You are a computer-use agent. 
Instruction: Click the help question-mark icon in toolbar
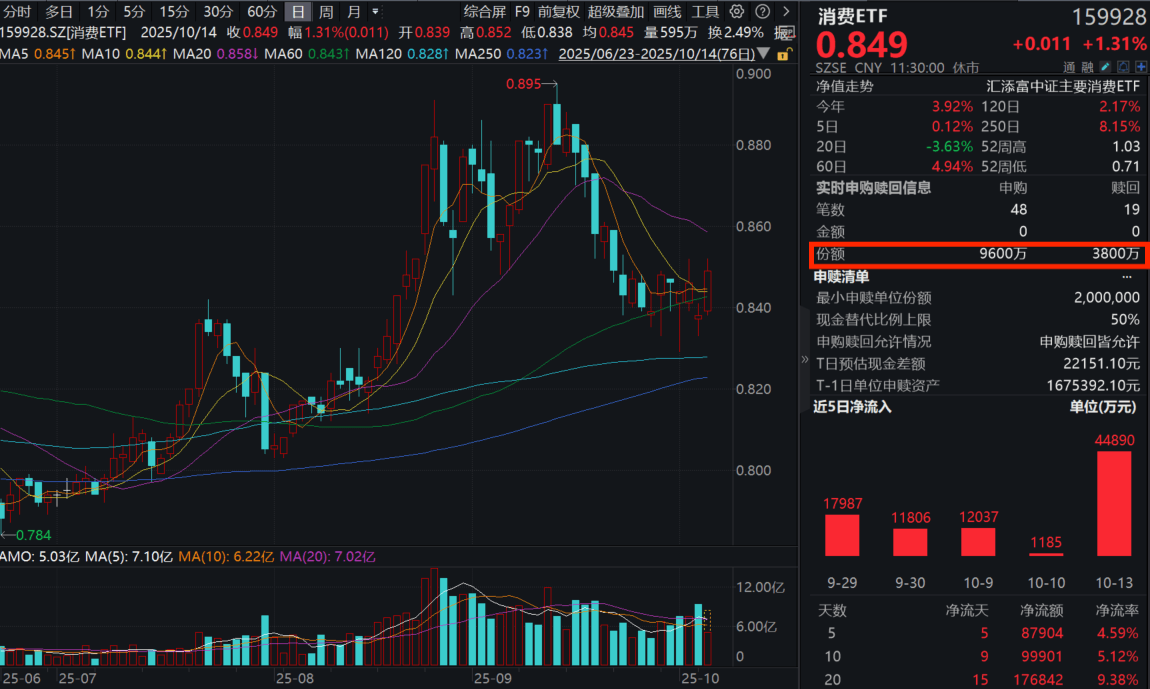point(763,10)
